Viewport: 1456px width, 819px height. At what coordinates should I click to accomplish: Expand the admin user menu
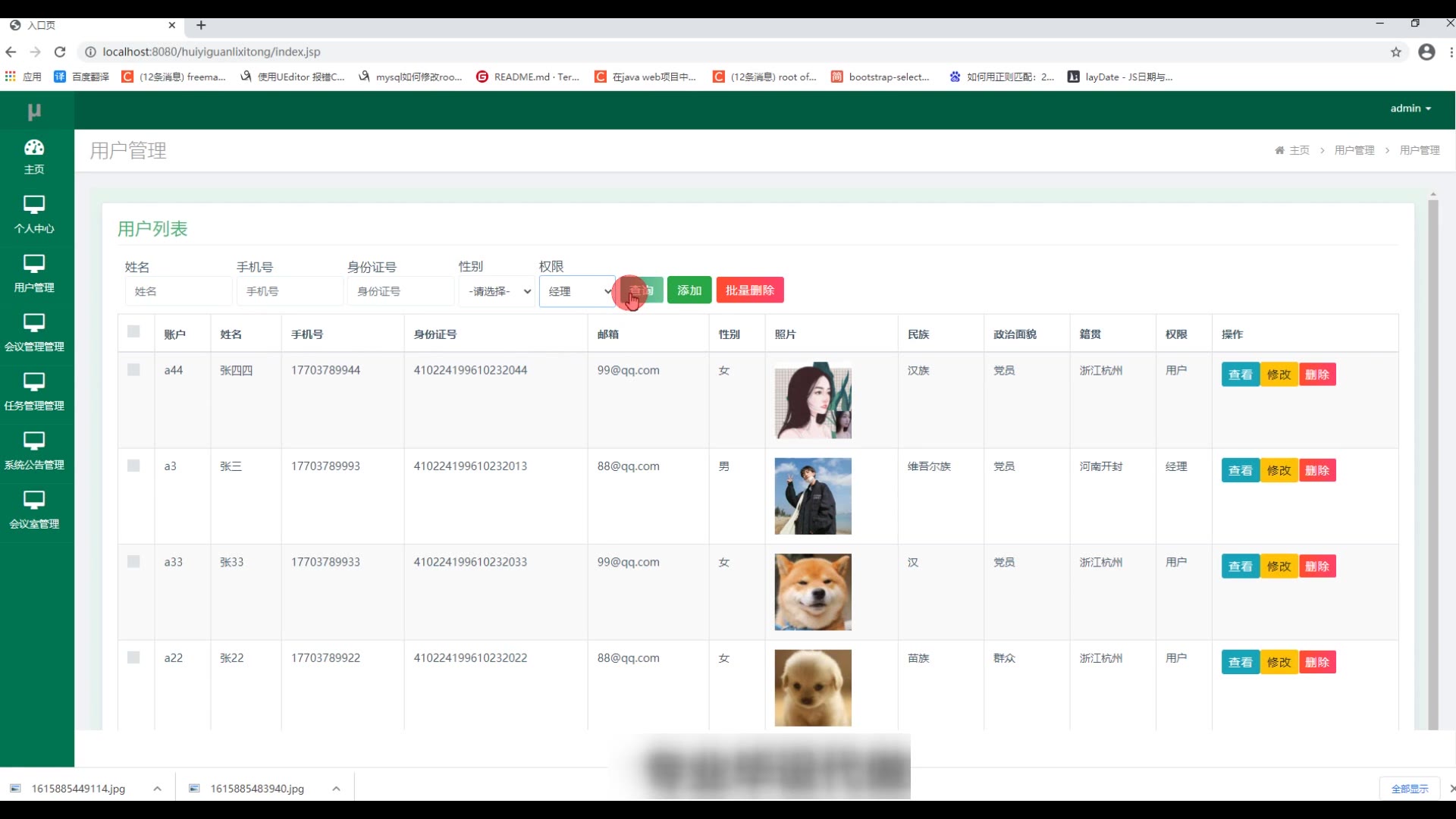point(1410,108)
